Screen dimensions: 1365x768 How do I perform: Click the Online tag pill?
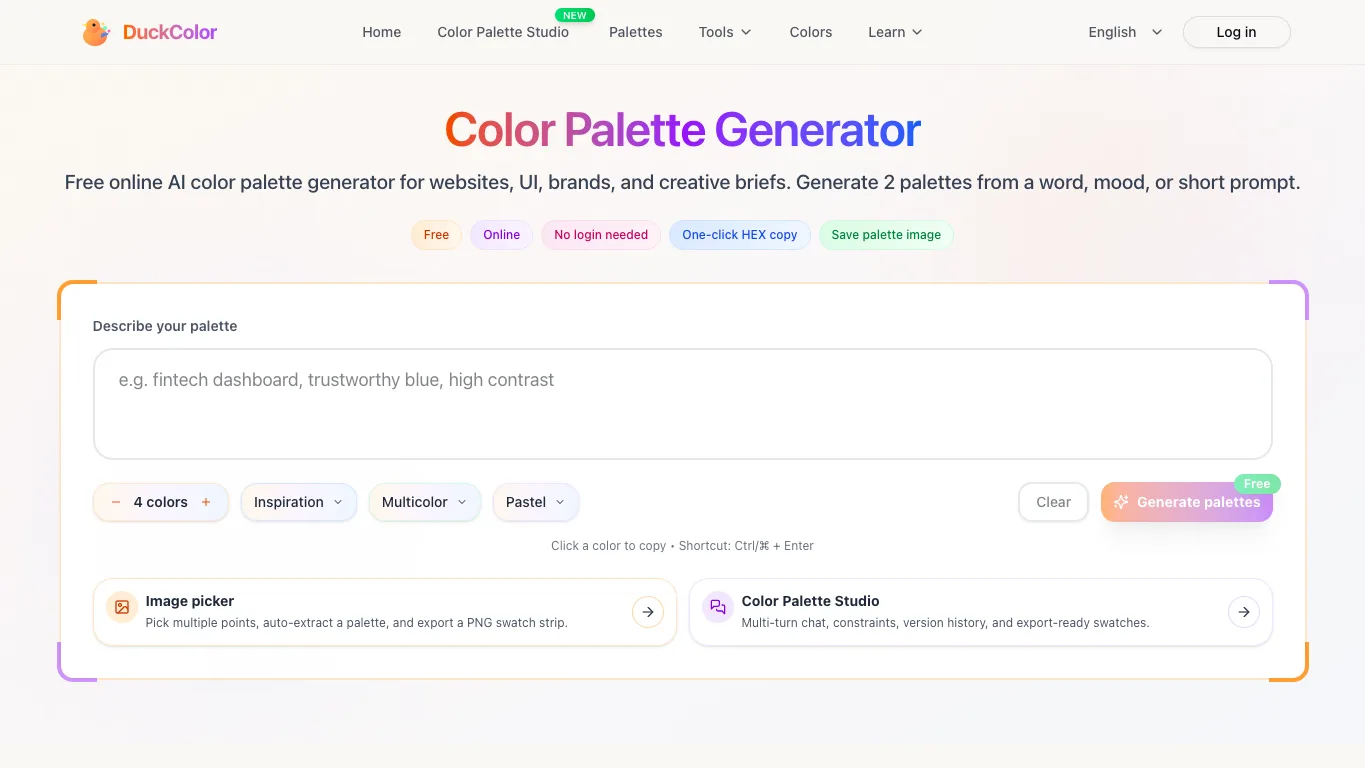click(502, 235)
